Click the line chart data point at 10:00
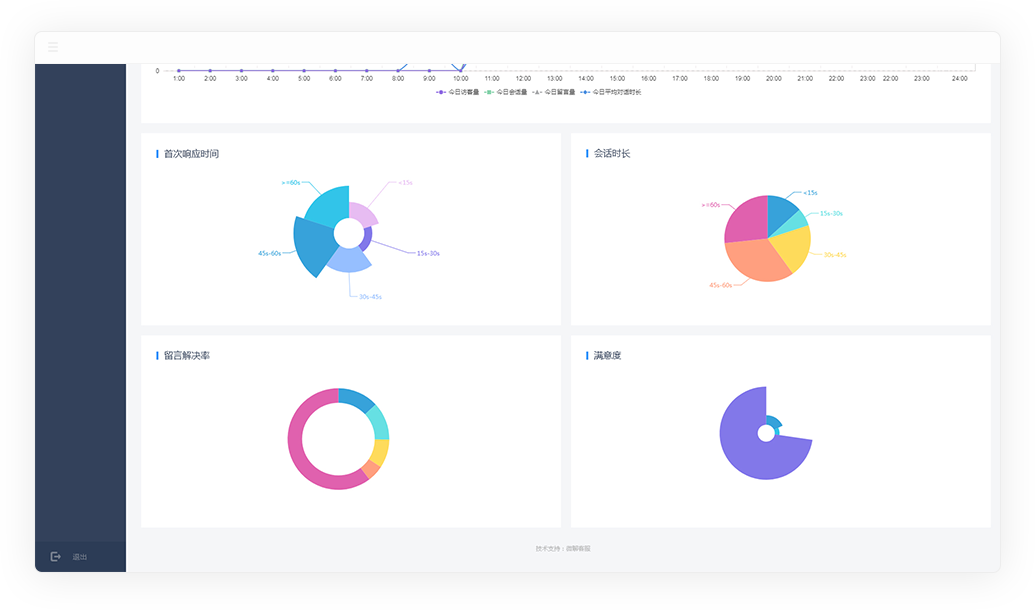 [461, 71]
